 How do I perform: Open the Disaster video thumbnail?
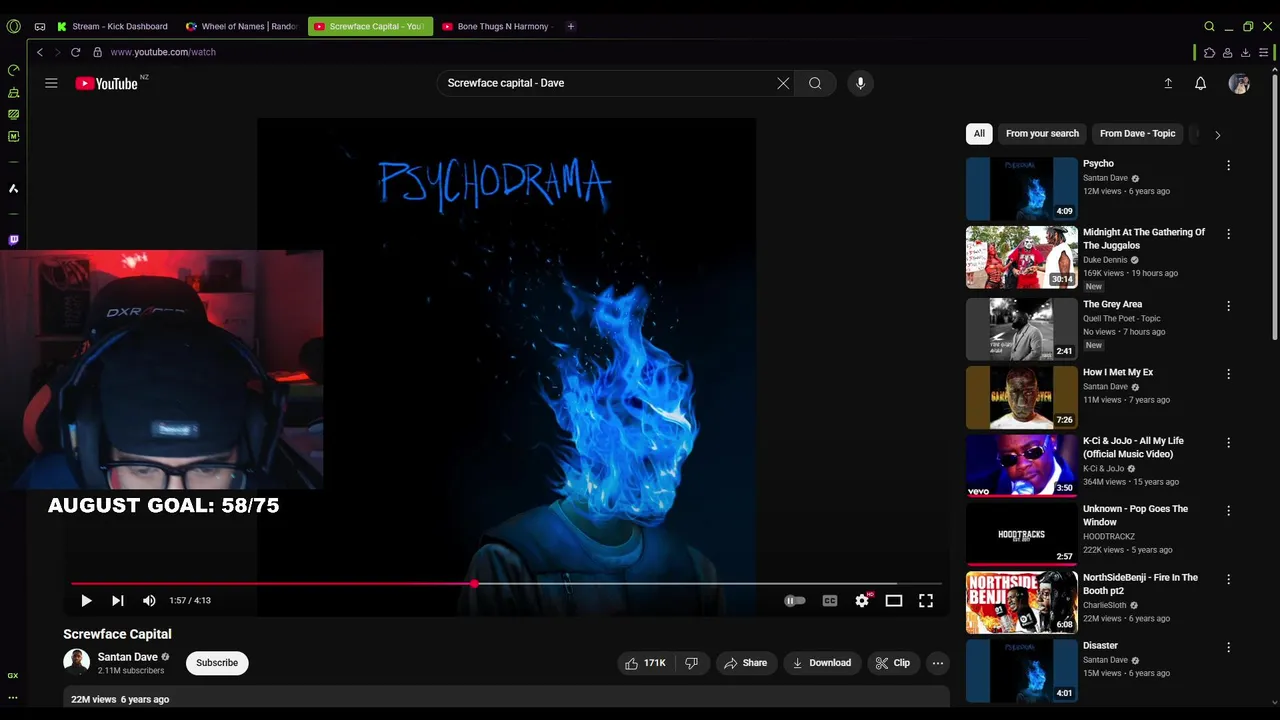click(1021, 670)
